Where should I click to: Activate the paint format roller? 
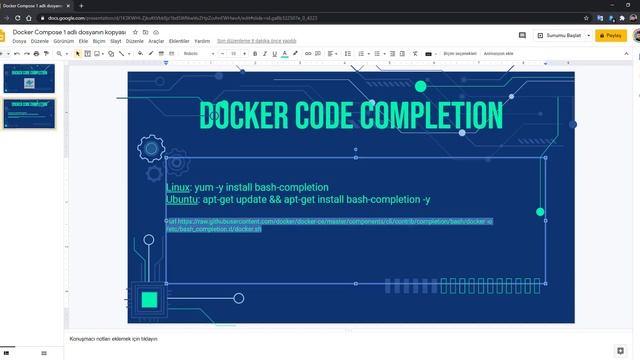click(46, 53)
